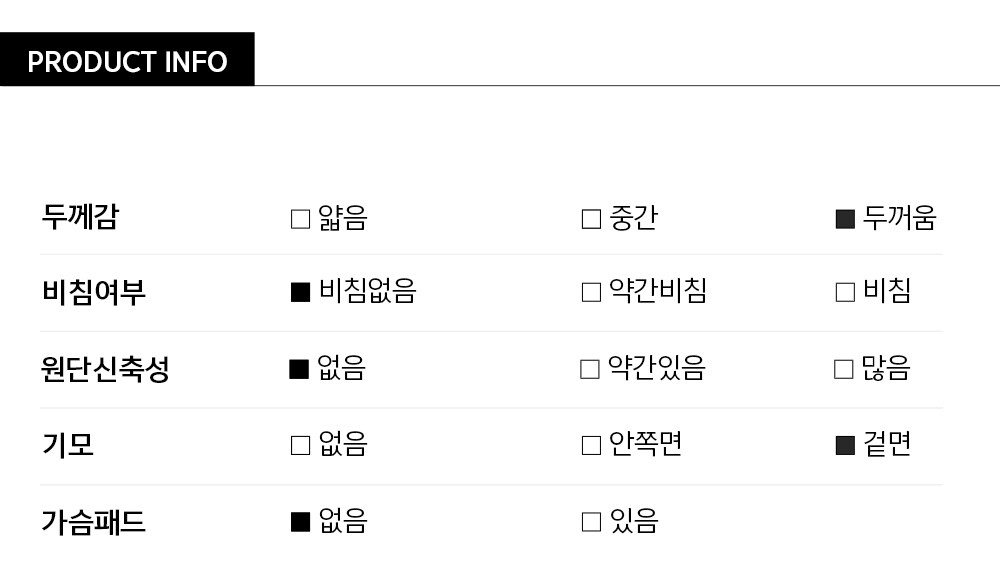Uncheck the 비침없음 checkbox
The height and width of the screenshot is (564, 1000).
300,292
